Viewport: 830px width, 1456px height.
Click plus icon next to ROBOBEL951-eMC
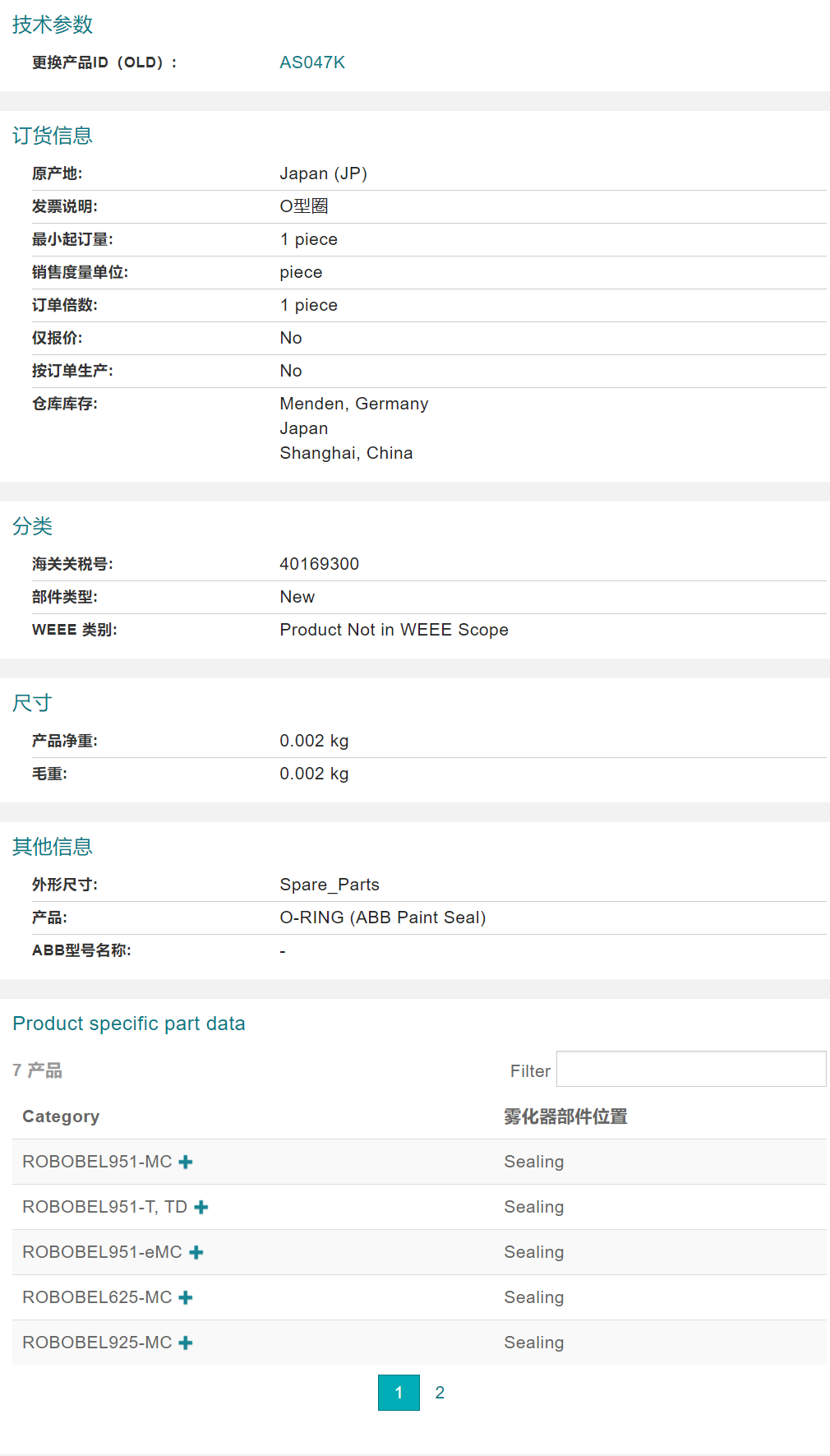coord(196,1252)
